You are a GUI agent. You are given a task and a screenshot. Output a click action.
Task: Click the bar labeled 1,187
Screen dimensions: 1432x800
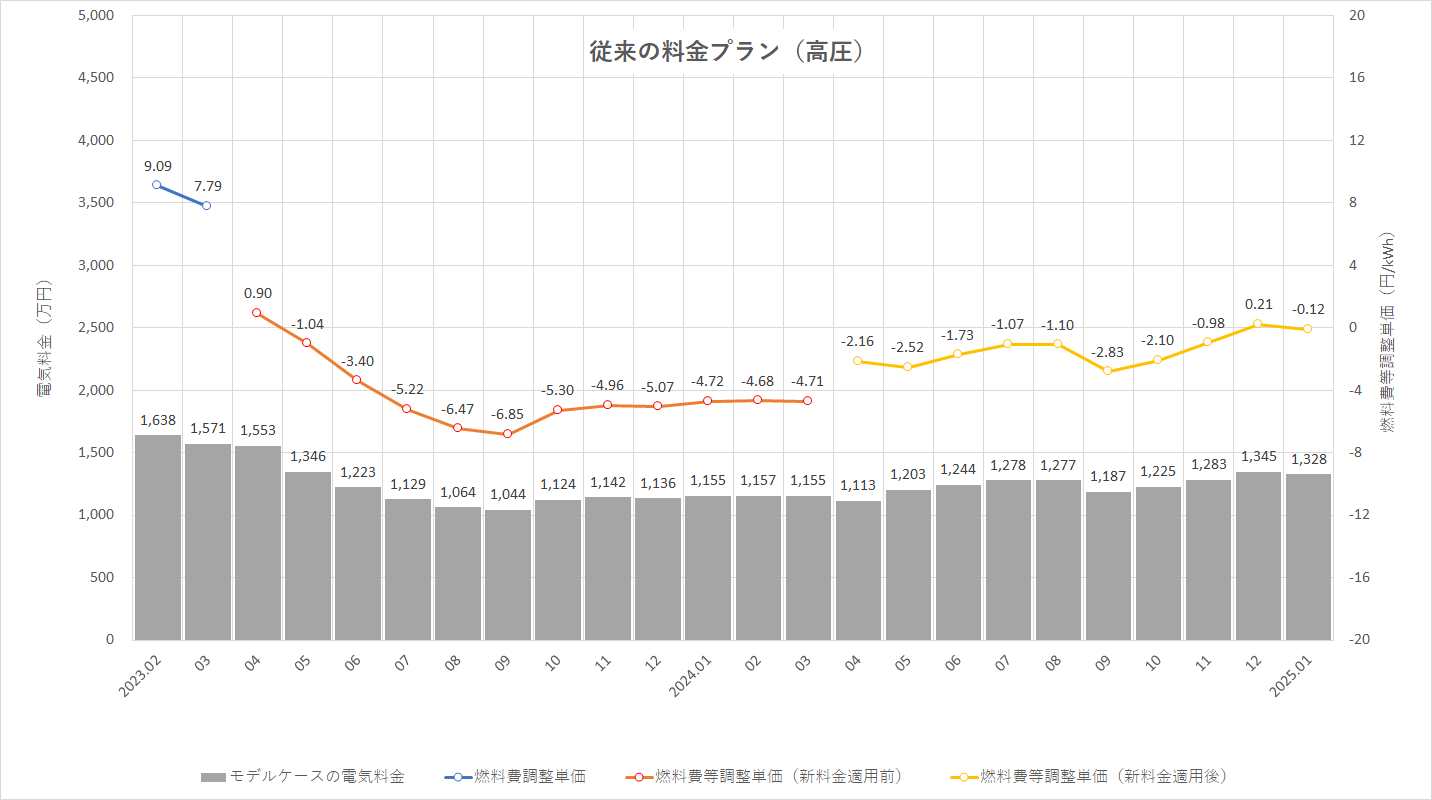1108,566
